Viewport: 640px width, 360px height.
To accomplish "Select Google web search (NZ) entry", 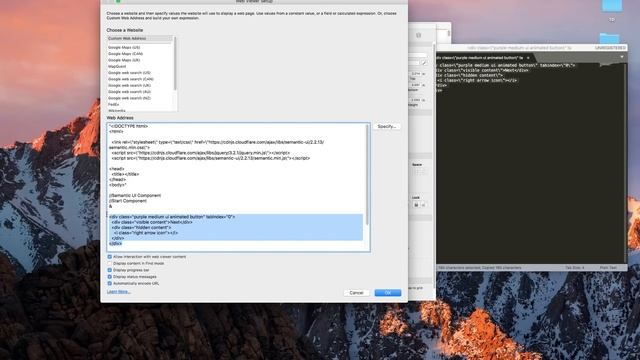I will (x=129, y=98).
